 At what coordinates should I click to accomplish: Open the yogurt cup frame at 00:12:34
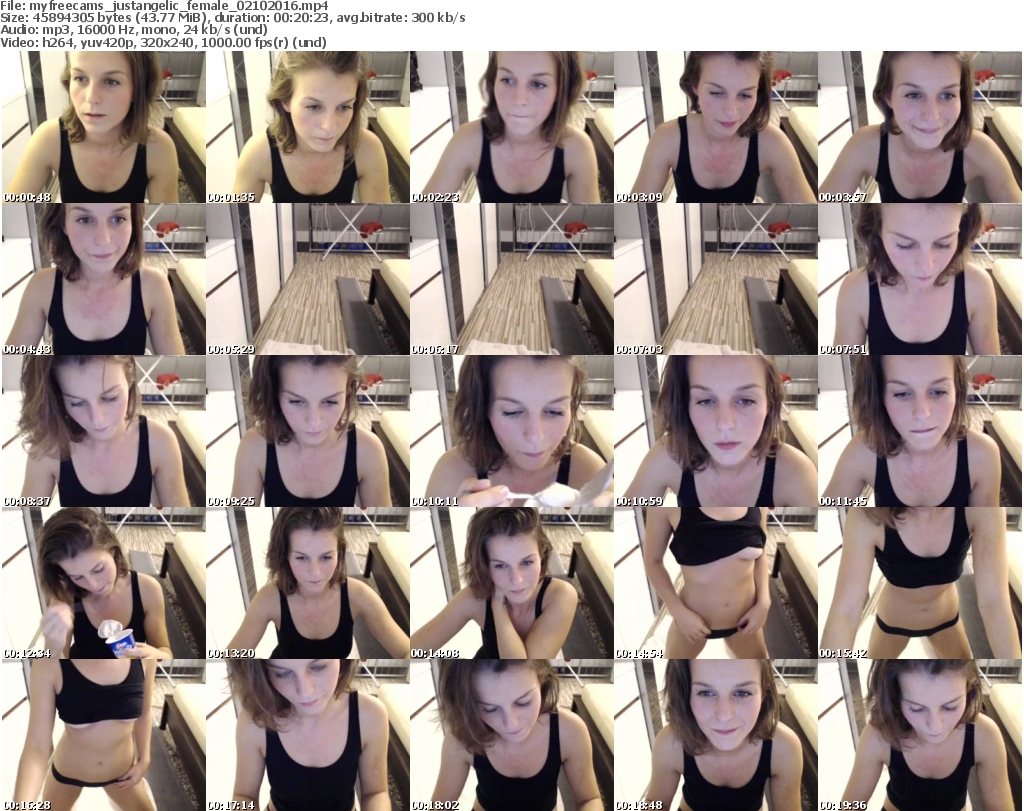pos(104,583)
